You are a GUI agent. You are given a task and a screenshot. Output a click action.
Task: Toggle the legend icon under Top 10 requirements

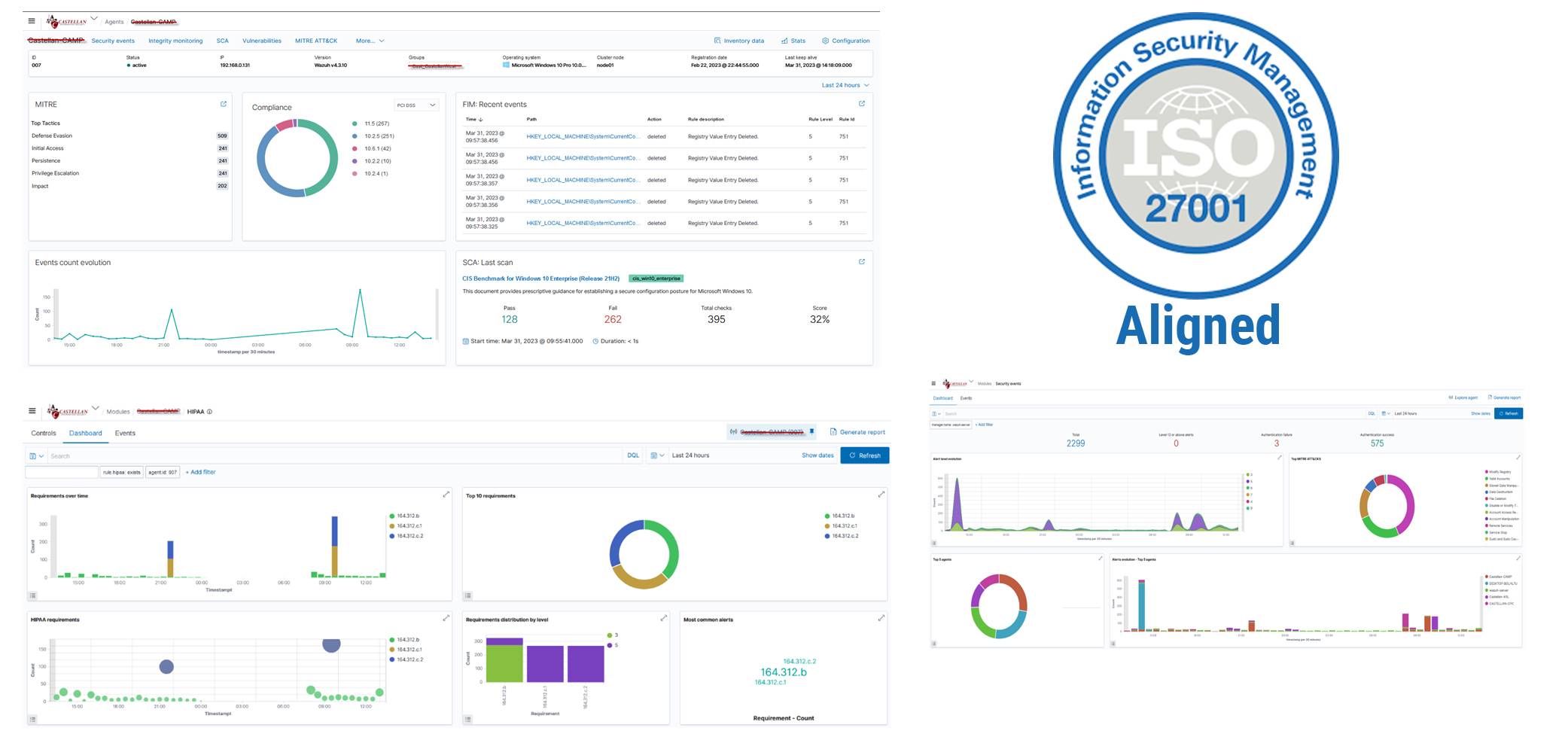tap(468, 595)
